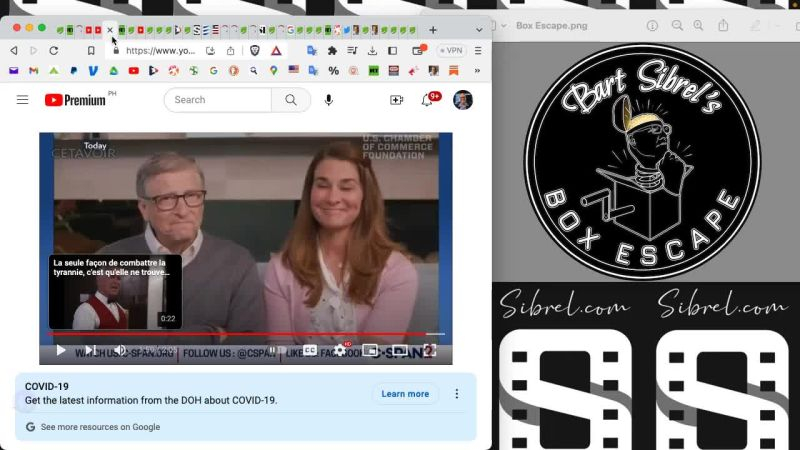Expand the COVID-19 panel three-dot options
Viewport: 800px width, 450px height.
pos(457,394)
